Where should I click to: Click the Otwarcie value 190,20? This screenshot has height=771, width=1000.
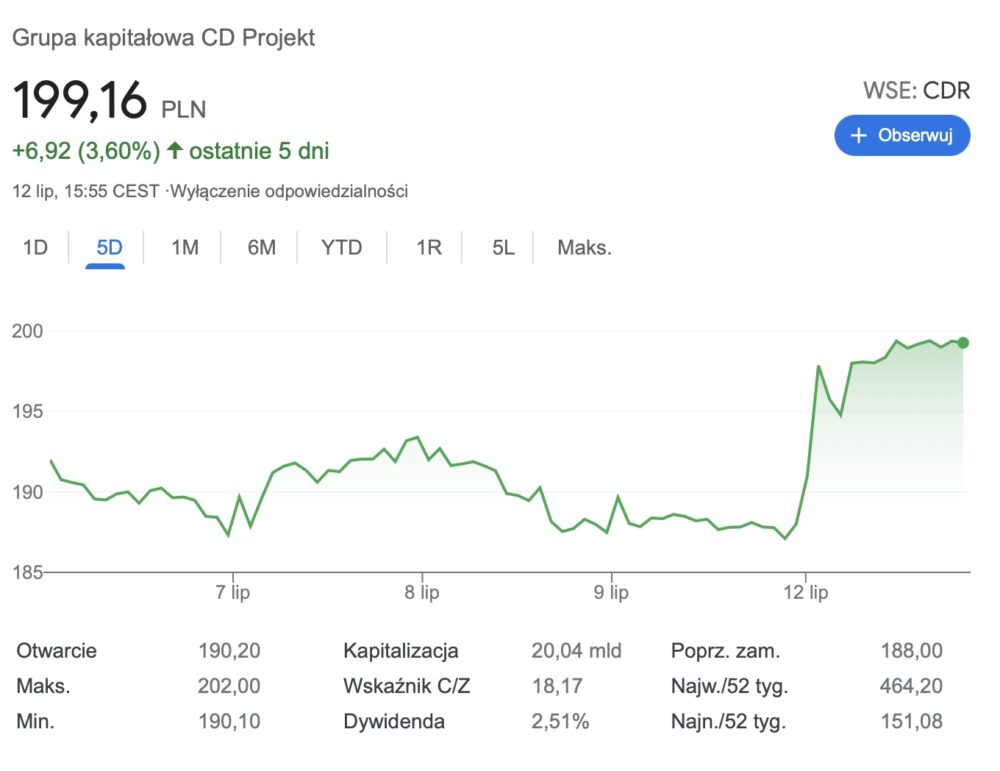(x=229, y=650)
